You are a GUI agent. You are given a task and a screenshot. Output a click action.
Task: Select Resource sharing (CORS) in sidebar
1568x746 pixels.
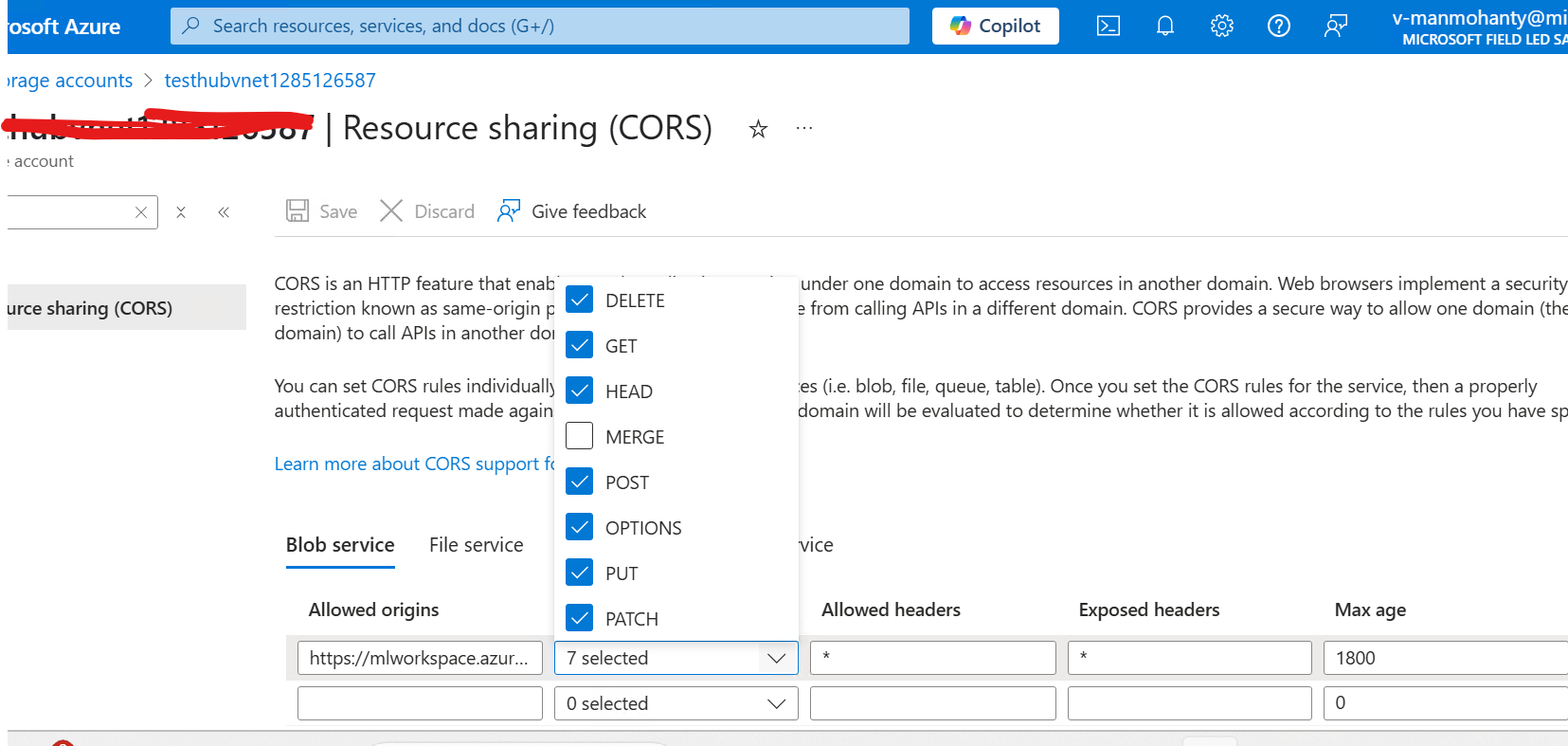127,308
